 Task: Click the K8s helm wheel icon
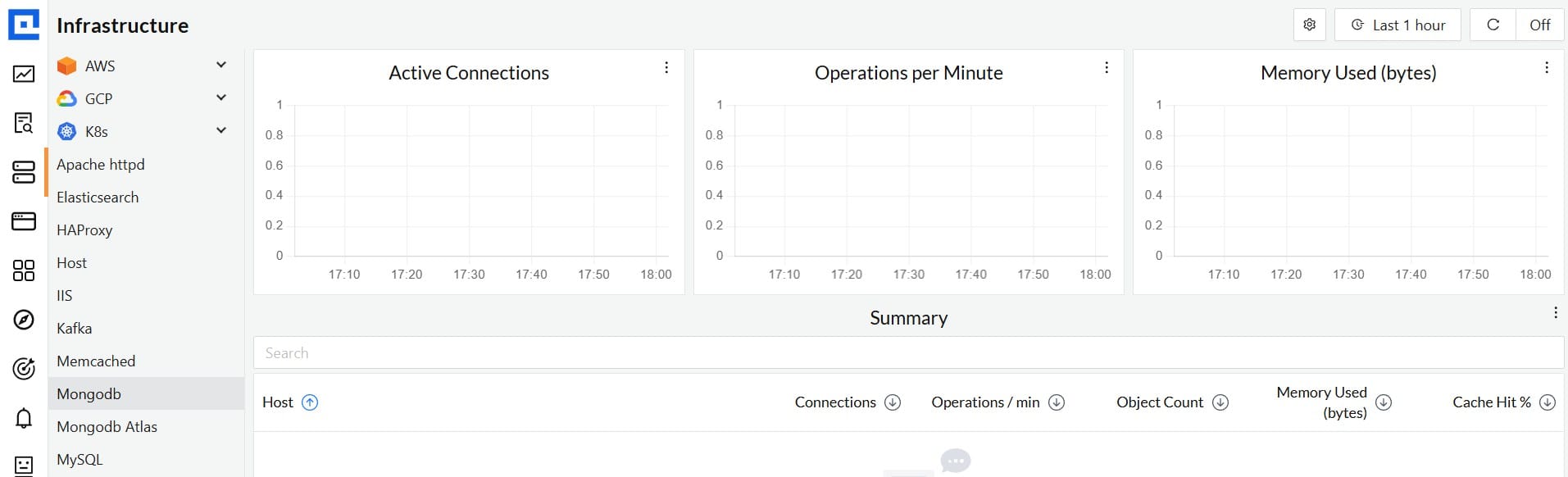(x=66, y=131)
